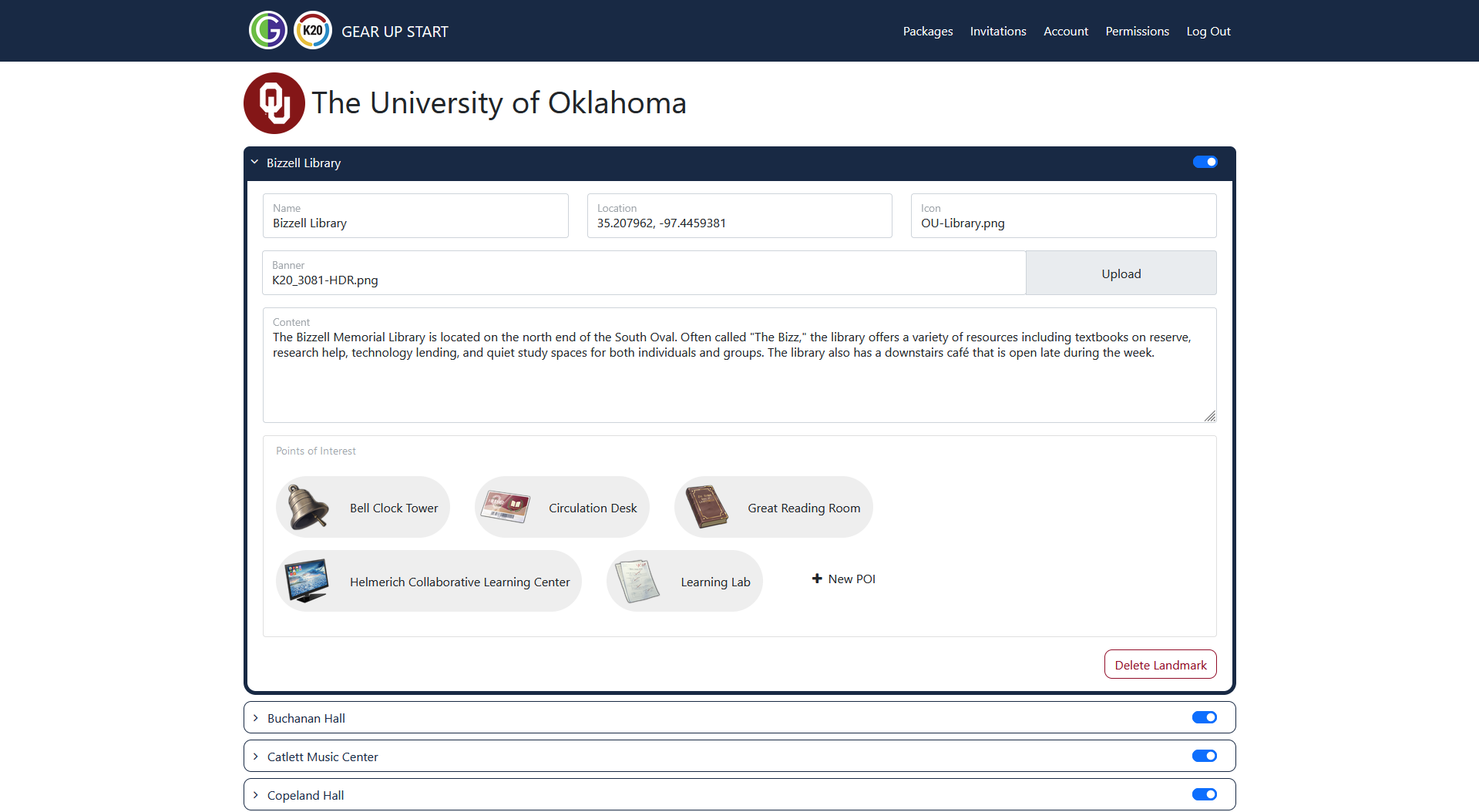Expand the Copeland Hall section

[739, 794]
